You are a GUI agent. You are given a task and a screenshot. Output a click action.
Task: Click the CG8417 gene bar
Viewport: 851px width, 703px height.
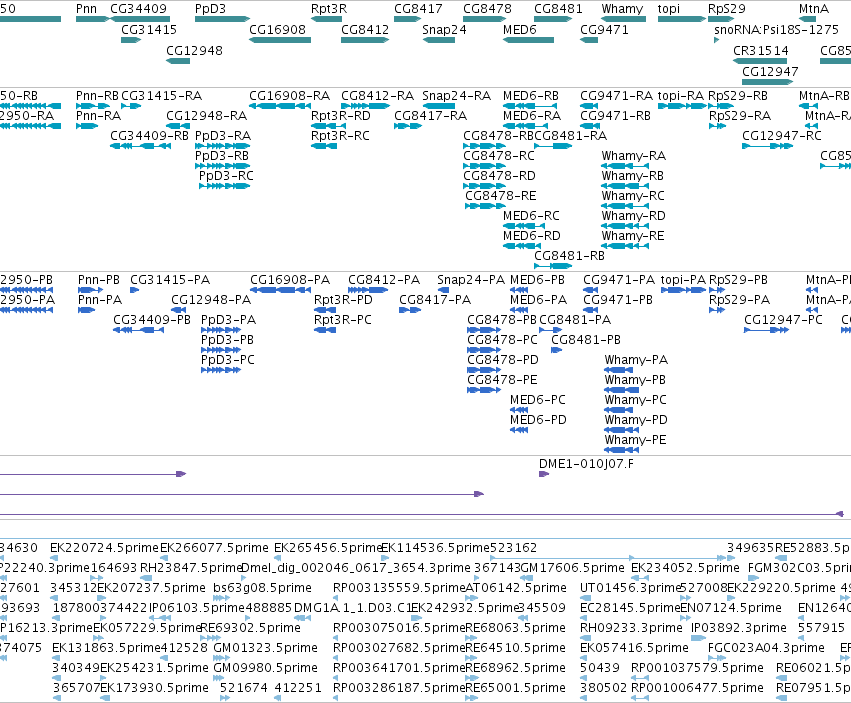pos(408,19)
